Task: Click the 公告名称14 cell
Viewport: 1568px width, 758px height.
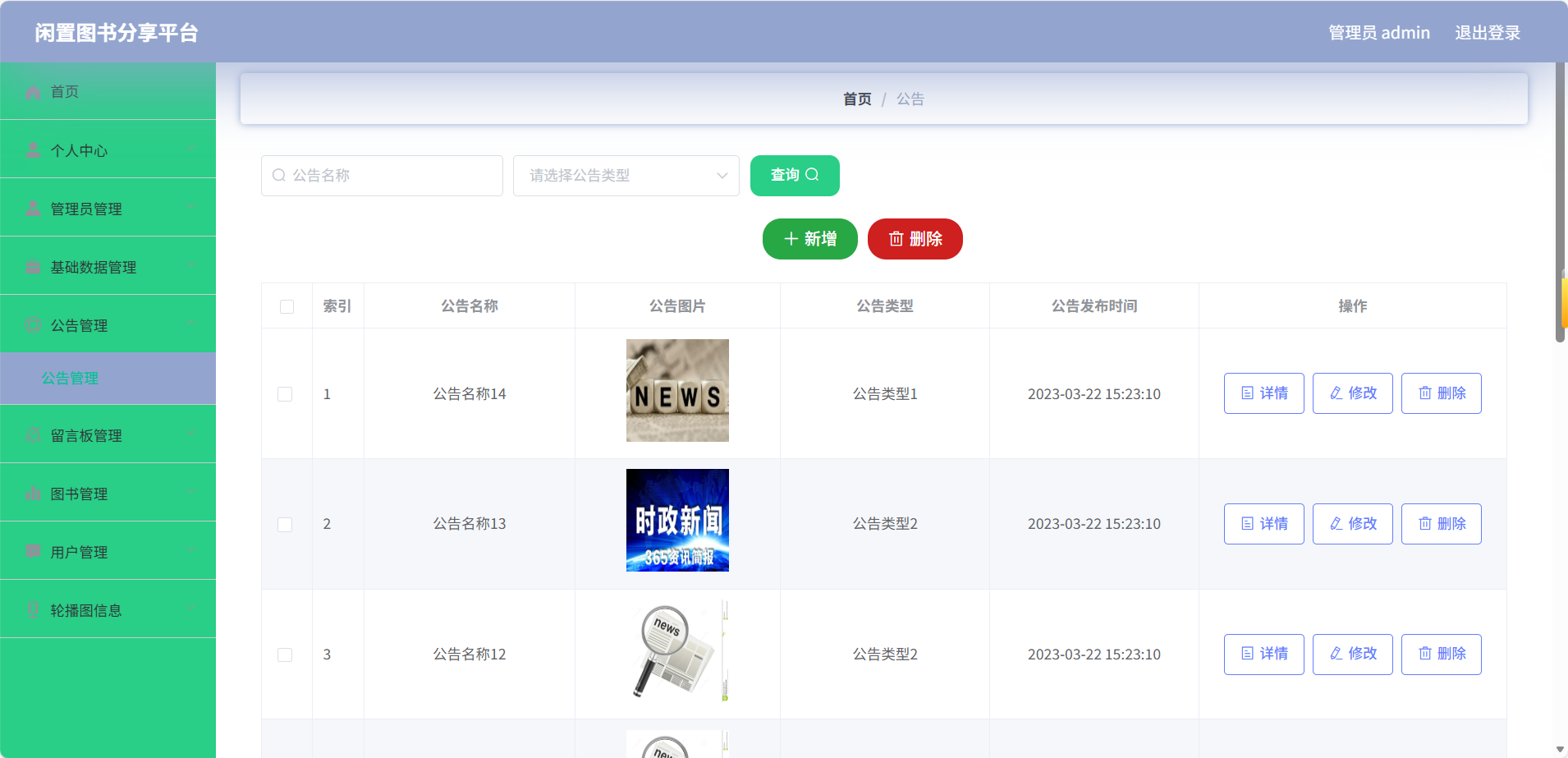Action: [470, 394]
